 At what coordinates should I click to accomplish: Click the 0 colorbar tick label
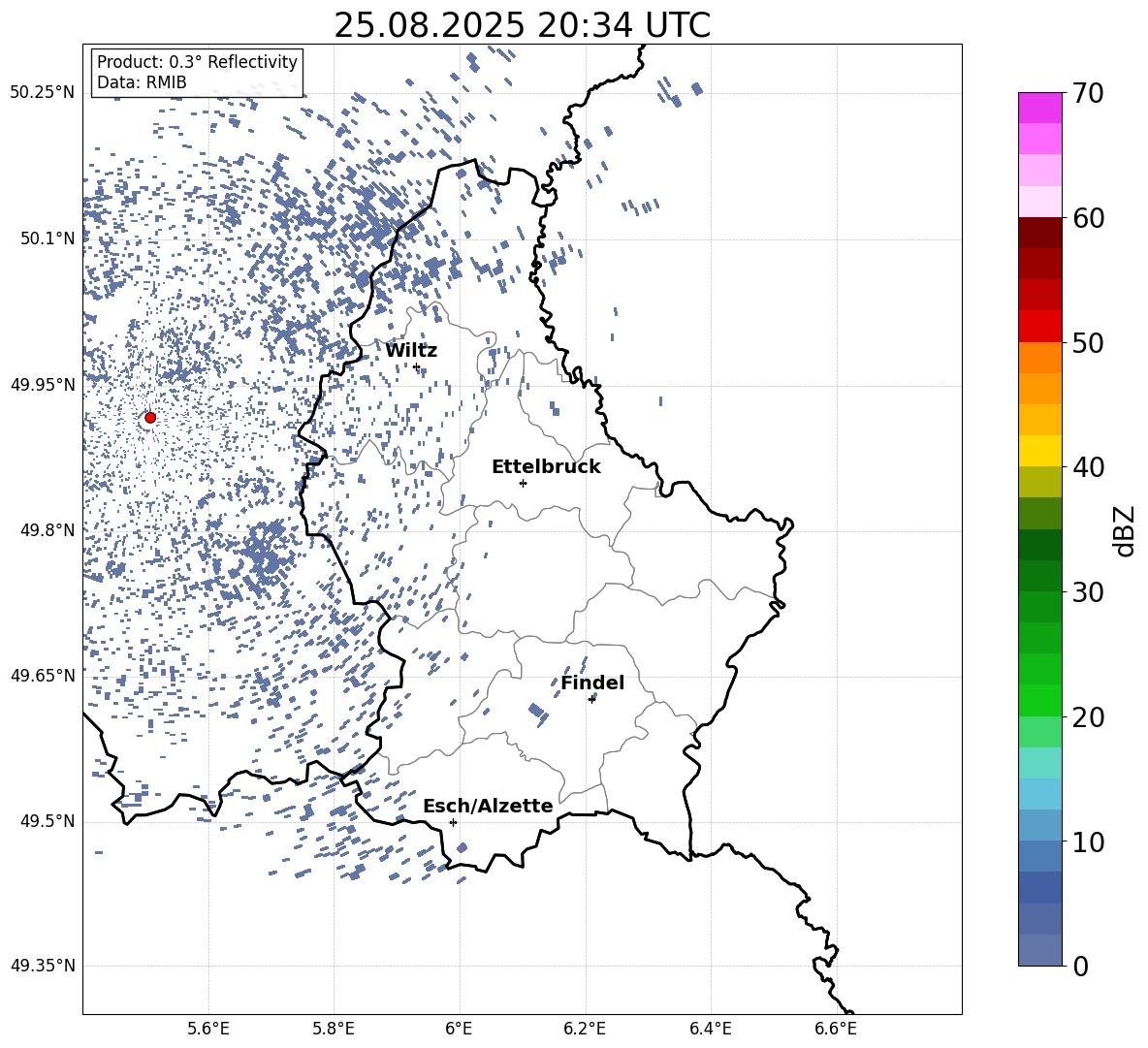click(1081, 966)
